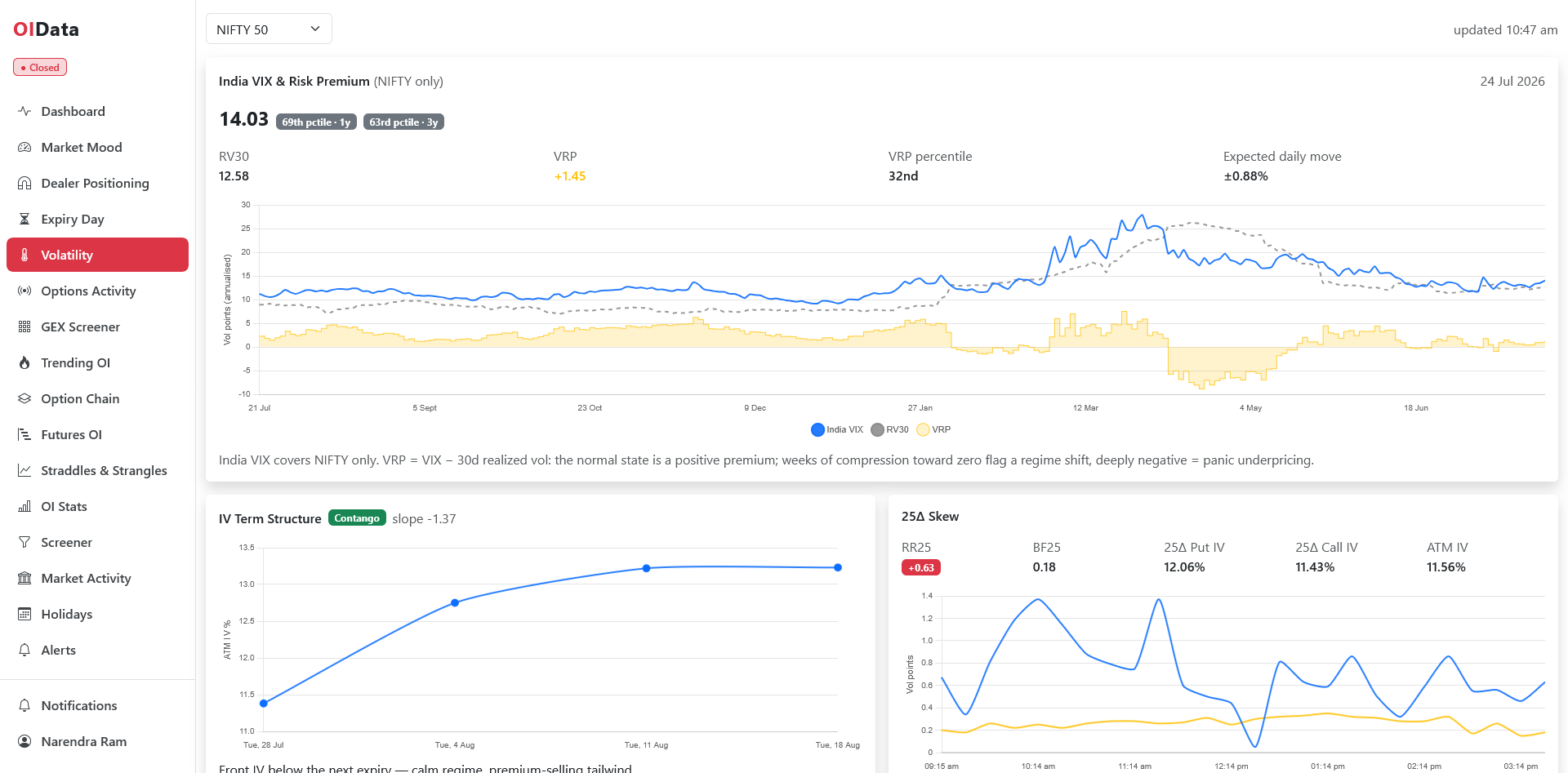Screen dimensions: 1568x773
Task: Open the NIFTY 50 index dropdown
Action: coord(269,29)
